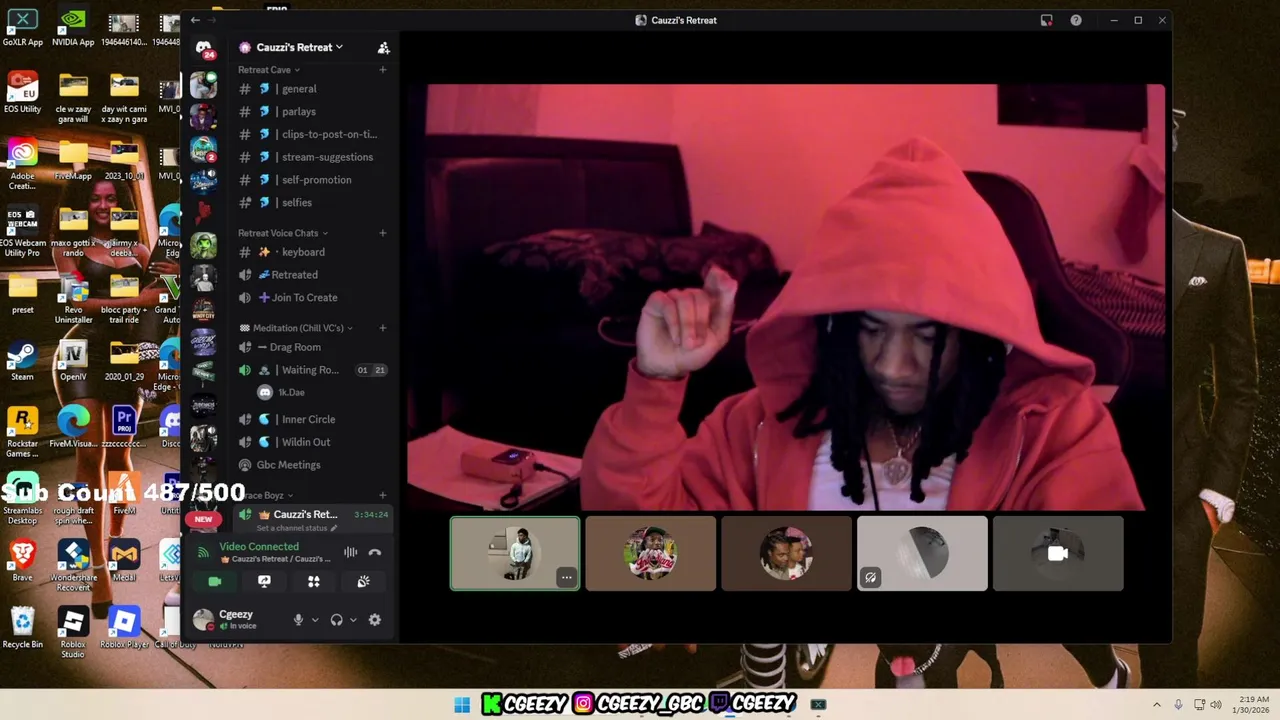Click Set a channel status link

pos(296,528)
